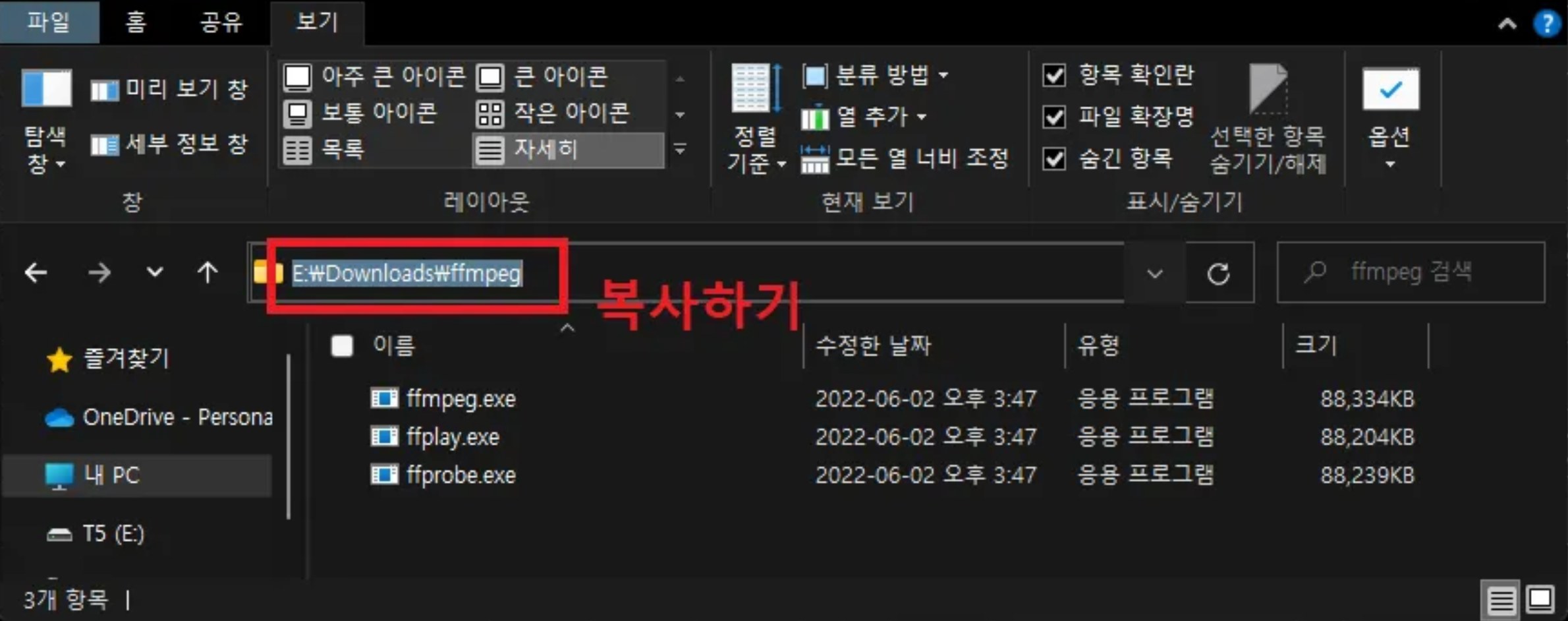Open the 파일 ribbon tab
The image size is (1568, 621).
[x=49, y=22]
